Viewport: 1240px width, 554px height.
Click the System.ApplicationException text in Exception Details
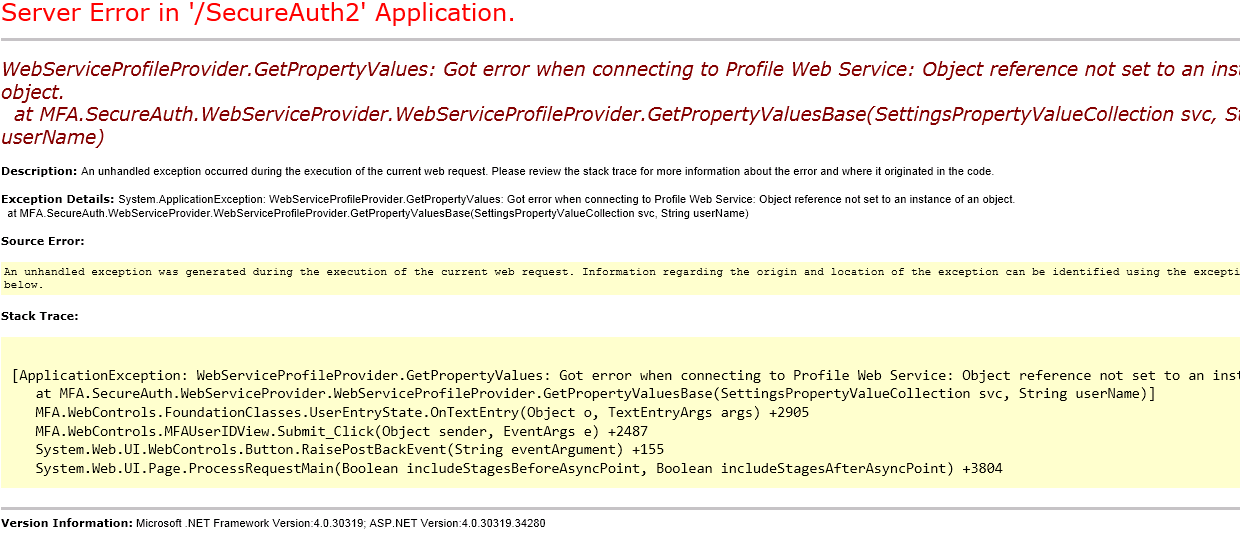pyautogui.click(x=191, y=200)
